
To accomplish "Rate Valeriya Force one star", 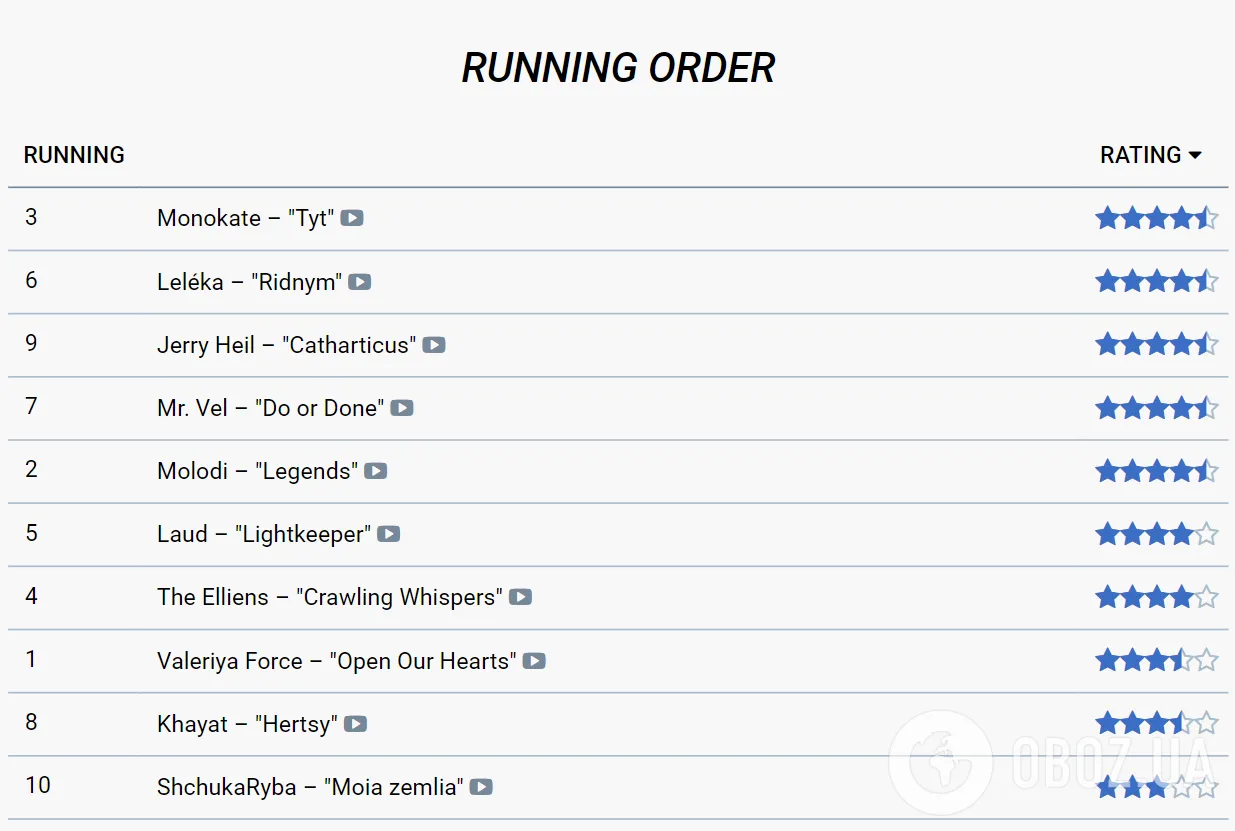I will (1107, 661).
